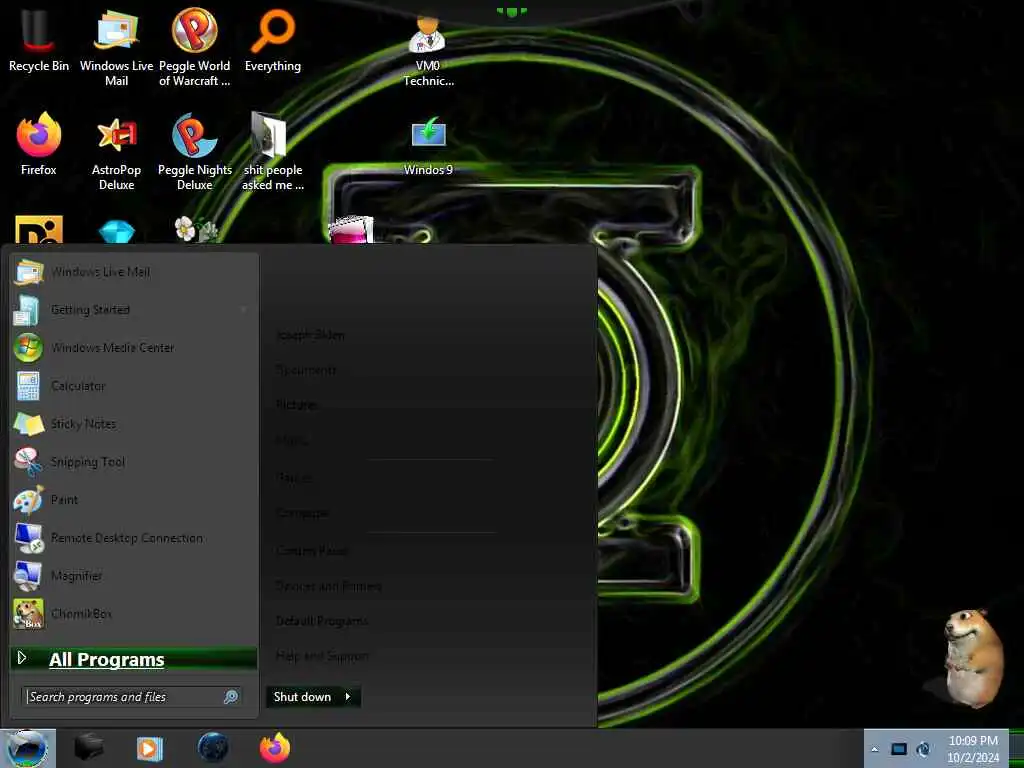Click the Shut down button

click(x=302, y=697)
